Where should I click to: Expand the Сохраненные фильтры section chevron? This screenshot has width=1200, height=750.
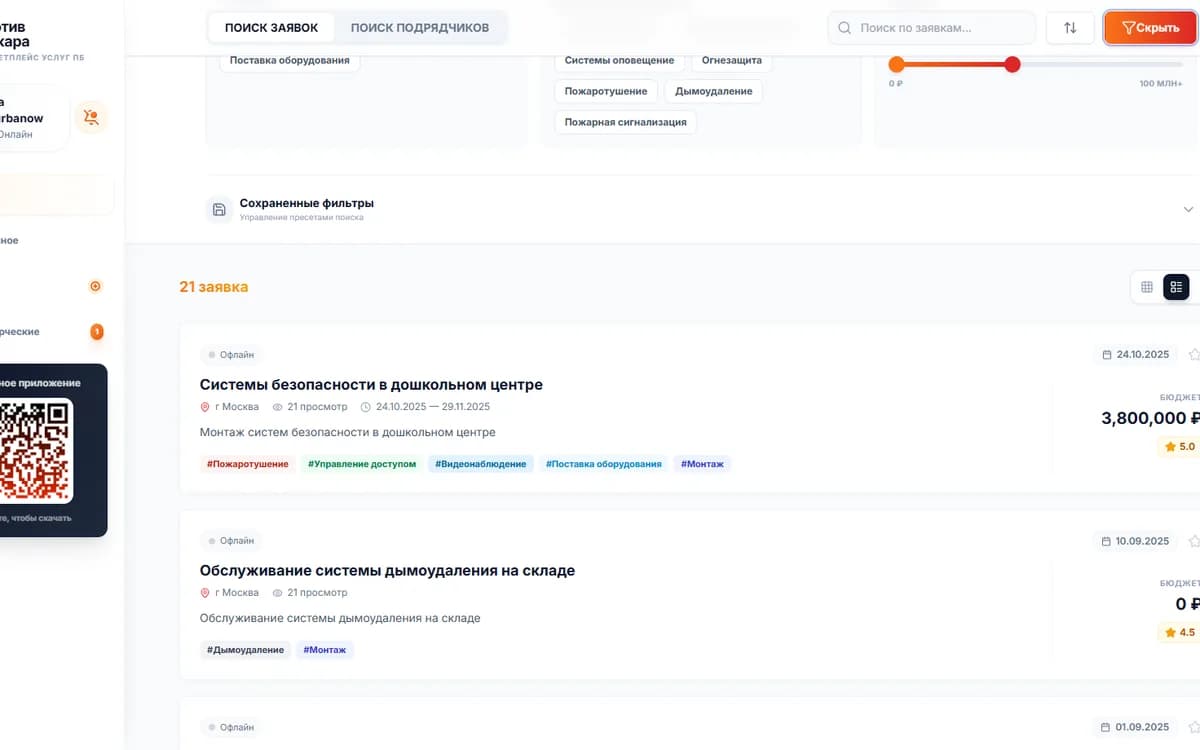pos(1188,210)
